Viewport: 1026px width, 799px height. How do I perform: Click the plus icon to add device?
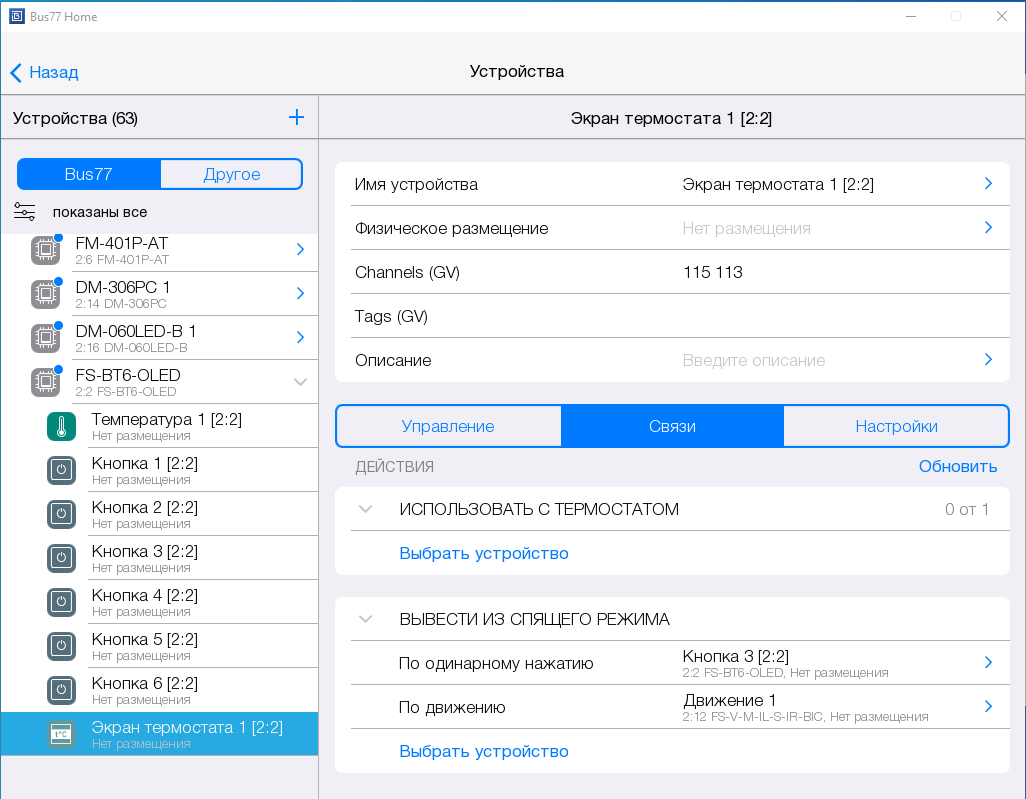click(x=296, y=118)
